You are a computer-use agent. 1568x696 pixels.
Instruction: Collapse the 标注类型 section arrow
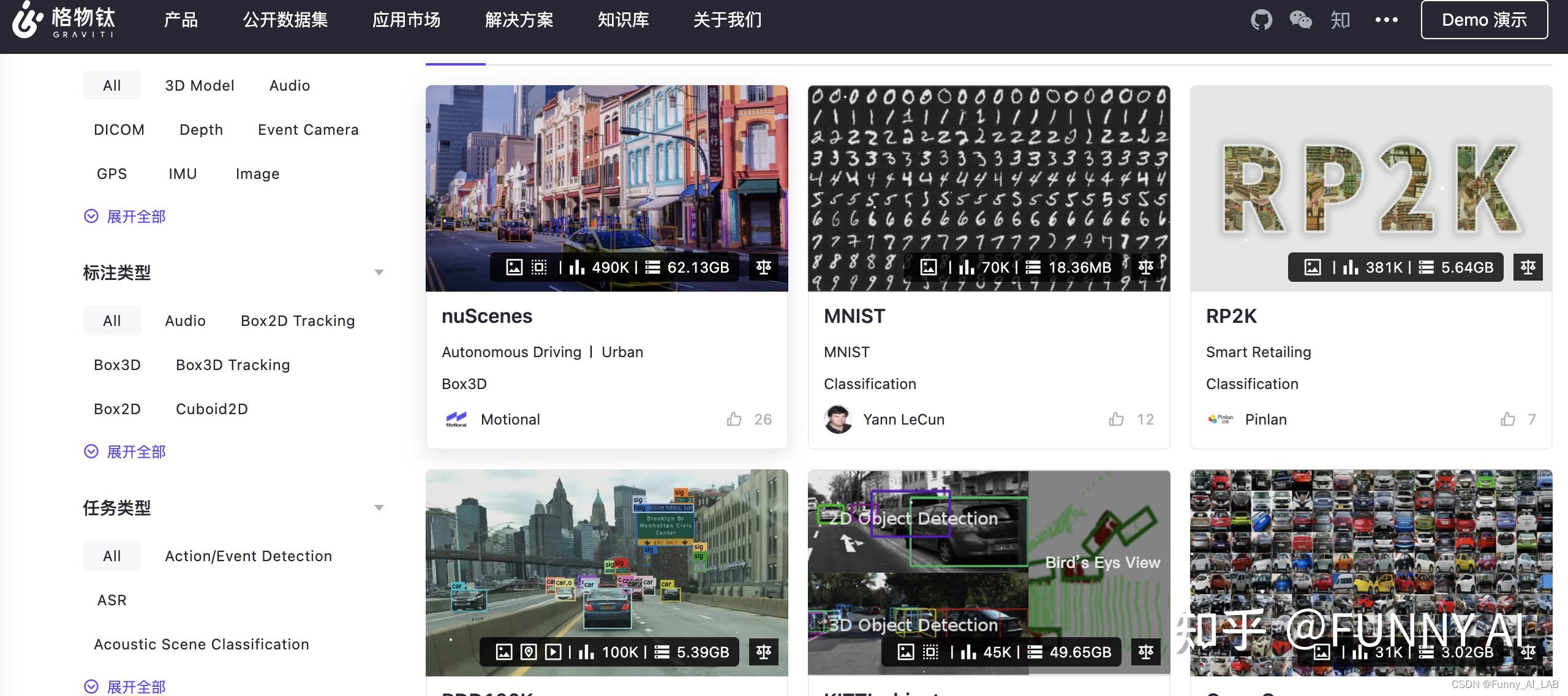[x=379, y=273]
